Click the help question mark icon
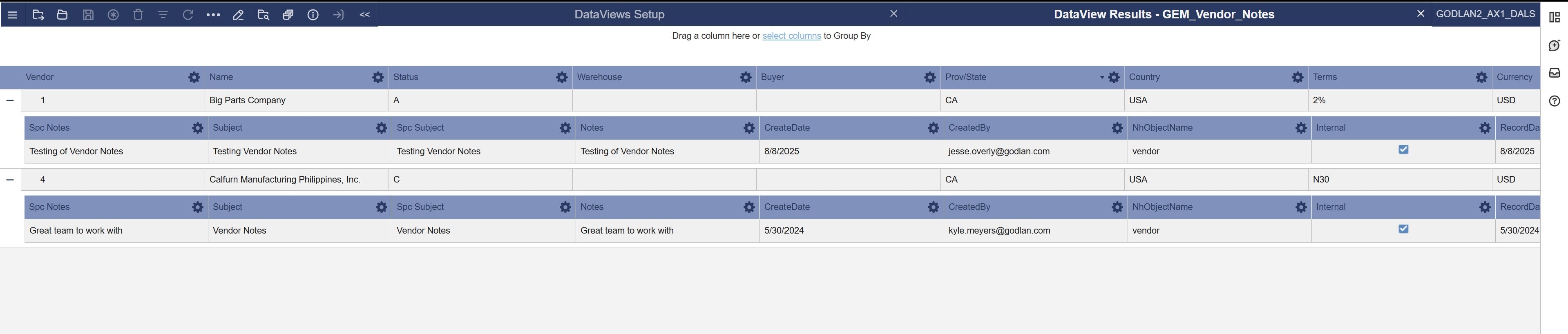This screenshot has height=334, width=1568. pos(1554,101)
